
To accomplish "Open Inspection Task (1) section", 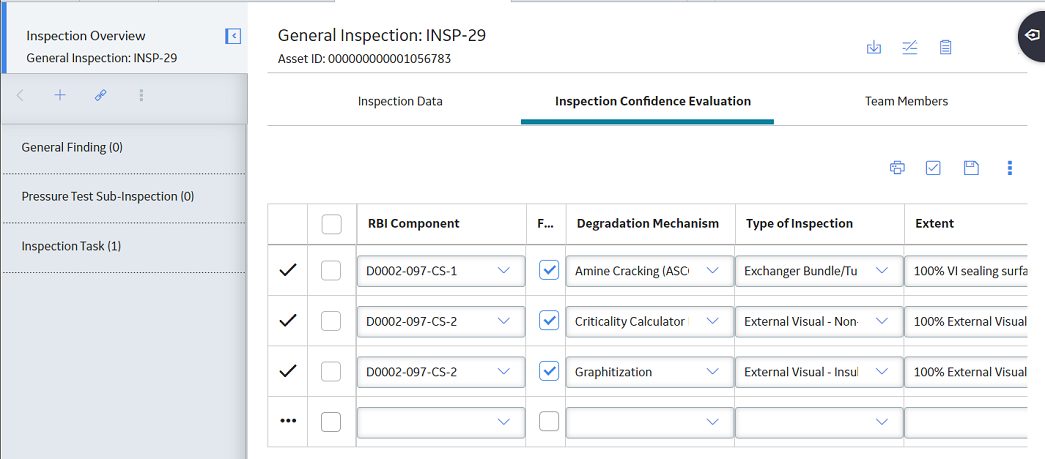I will tap(71, 246).
